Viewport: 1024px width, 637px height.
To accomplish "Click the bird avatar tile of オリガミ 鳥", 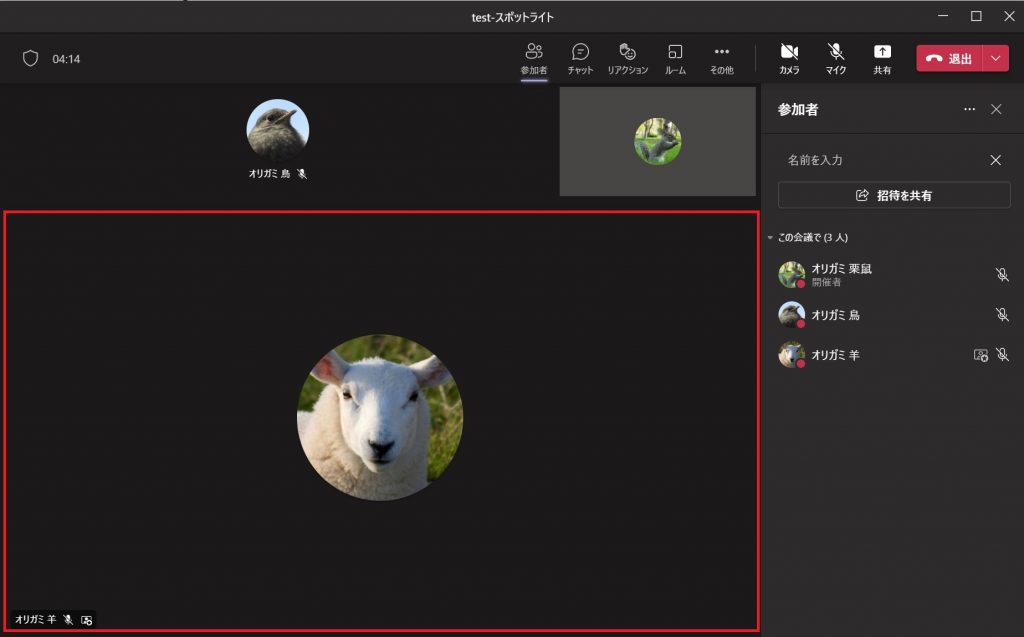I will 278,131.
